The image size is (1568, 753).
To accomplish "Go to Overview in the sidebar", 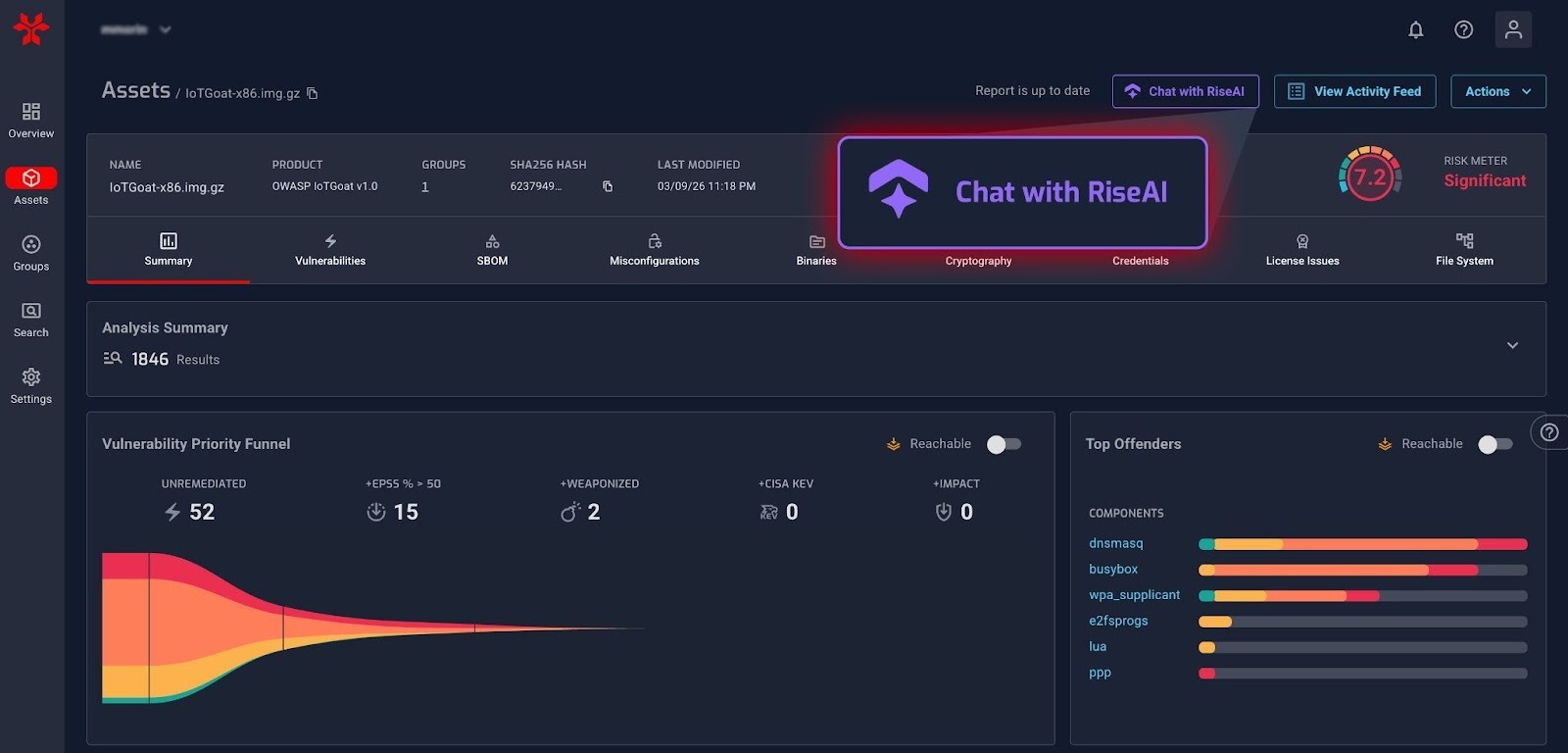I will point(31,120).
